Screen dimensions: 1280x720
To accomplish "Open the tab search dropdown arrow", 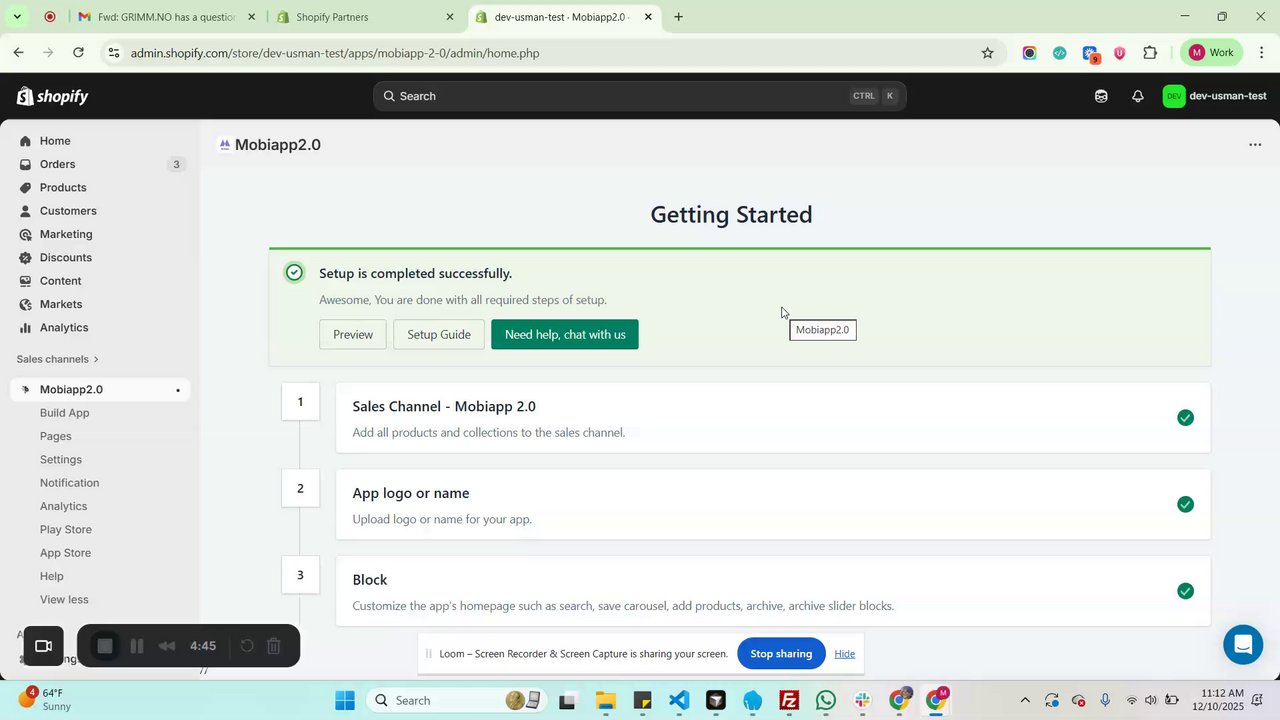I will point(16,17).
